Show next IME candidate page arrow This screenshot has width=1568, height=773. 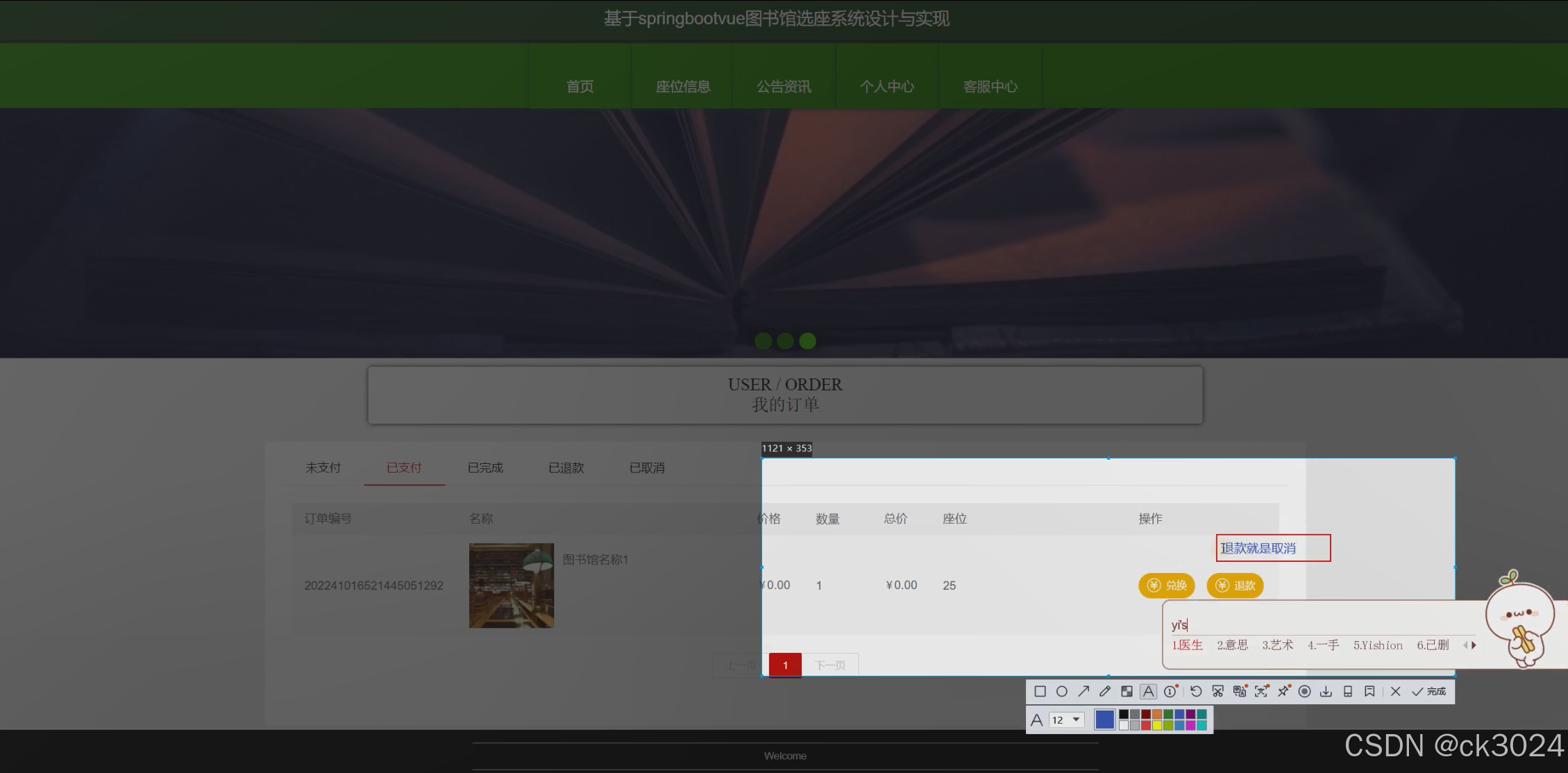[1474, 645]
